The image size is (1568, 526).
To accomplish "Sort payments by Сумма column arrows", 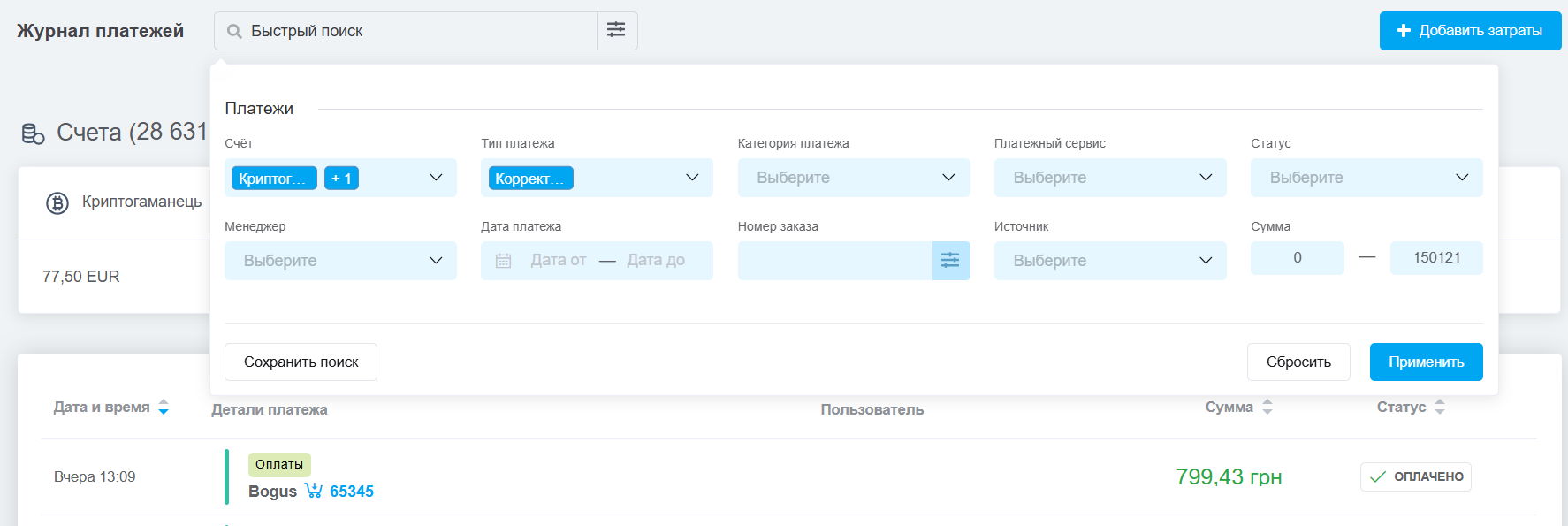I will click(1267, 407).
